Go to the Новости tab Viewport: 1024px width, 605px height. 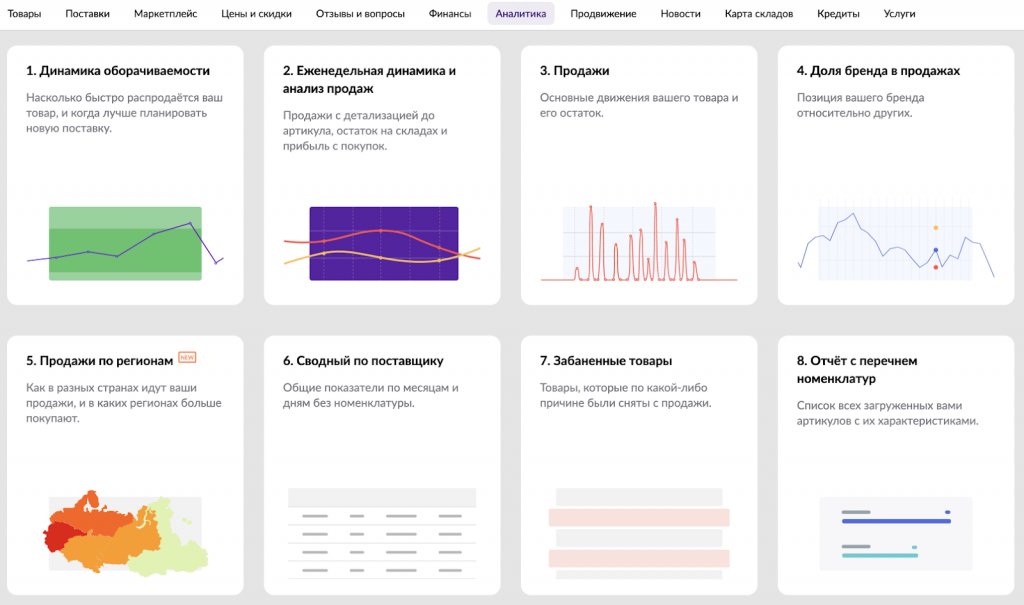(679, 13)
